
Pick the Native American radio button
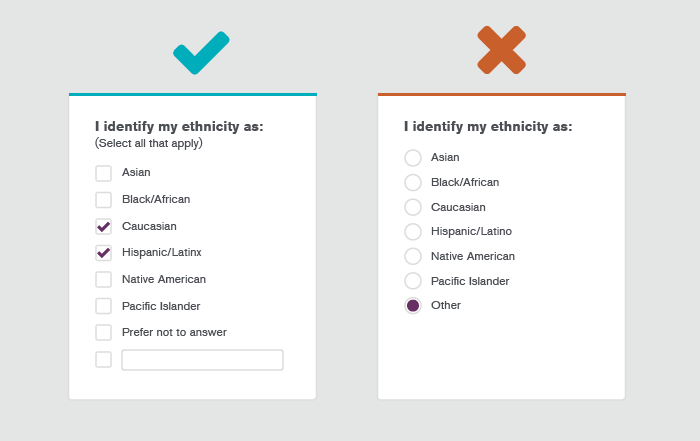click(413, 256)
